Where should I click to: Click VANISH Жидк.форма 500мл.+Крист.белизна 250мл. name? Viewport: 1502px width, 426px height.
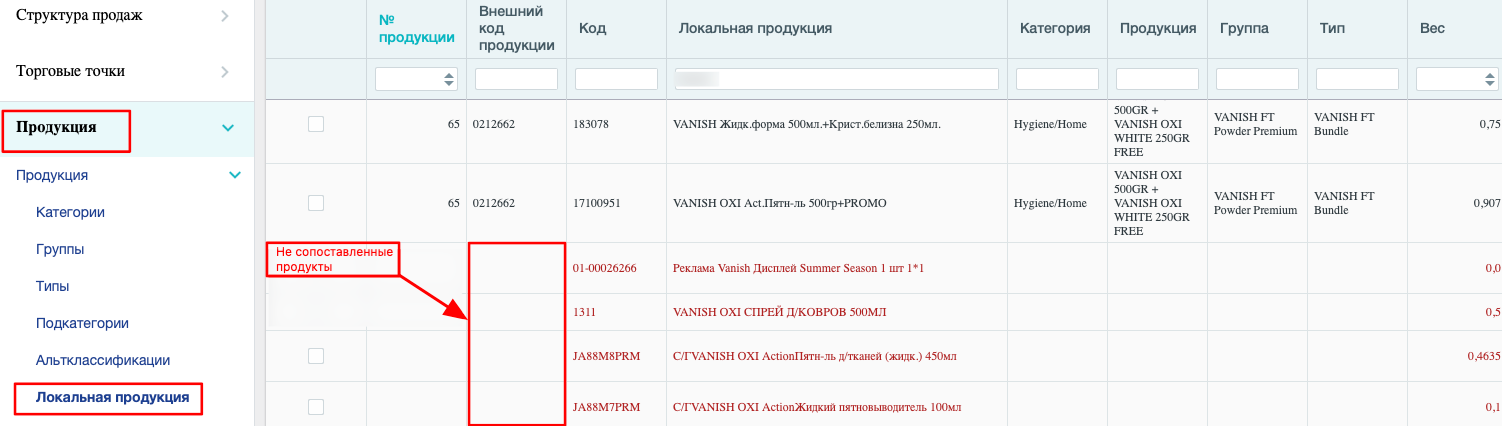click(809, 124)
